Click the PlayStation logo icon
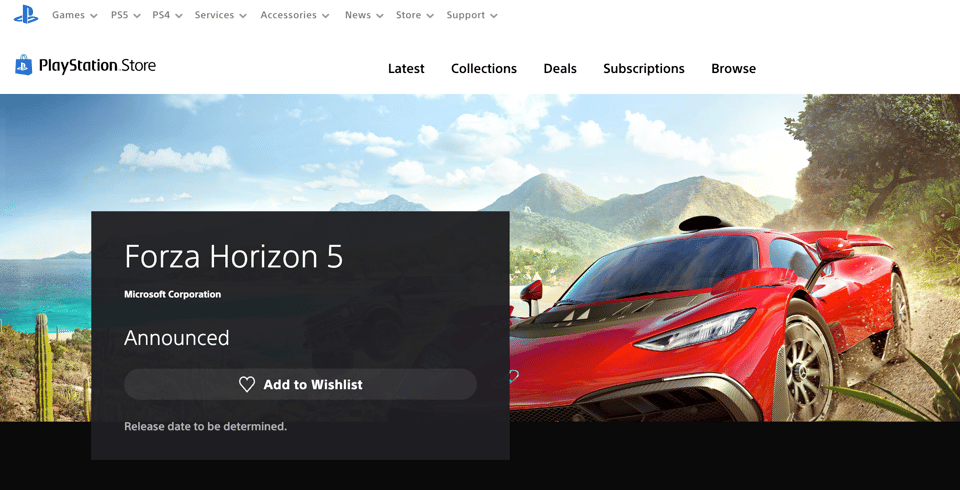Screen dimensions: 960x490 [x=25, y=15]
